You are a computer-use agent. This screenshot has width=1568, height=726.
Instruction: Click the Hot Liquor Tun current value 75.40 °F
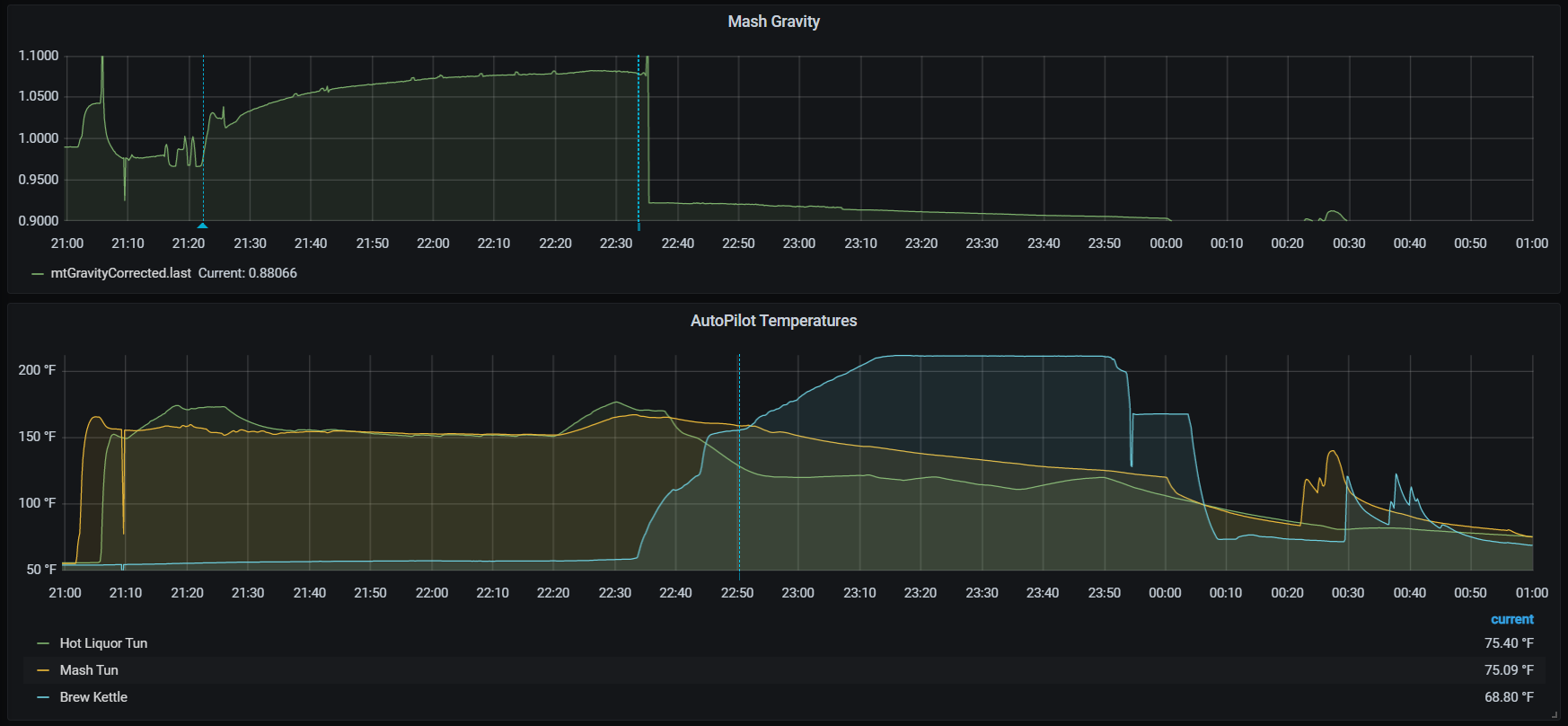[1509, 643]
